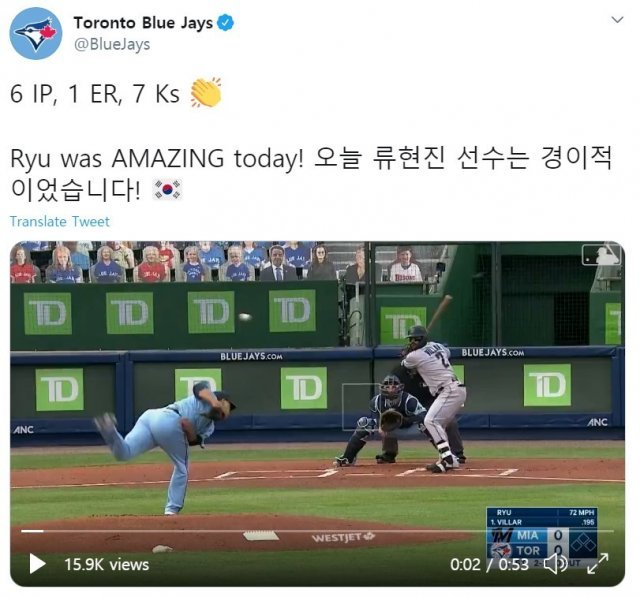Viewport: 640px width, 597px height.
Task: Click the 0:02 / 0:53 time display
Action: 489,565
